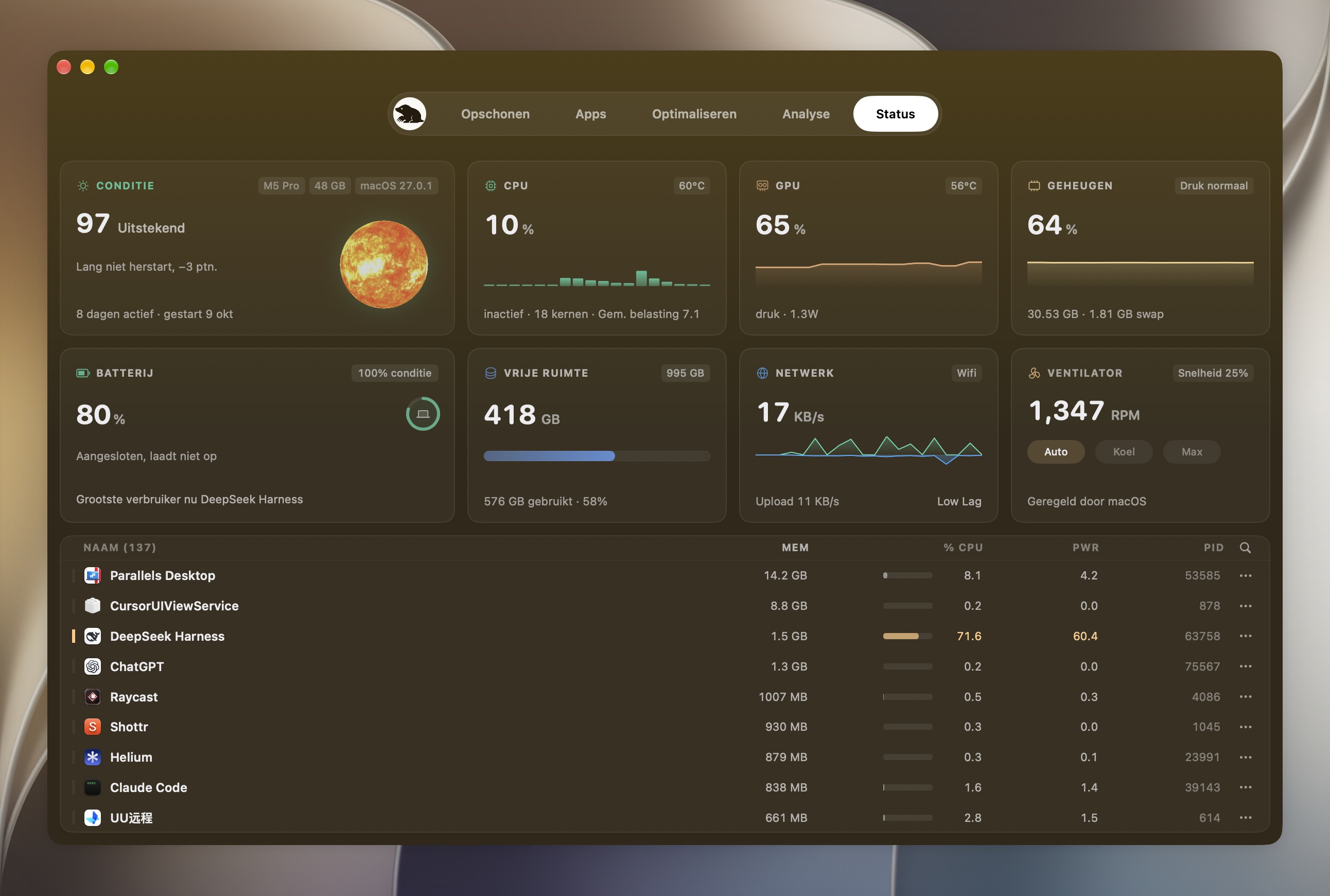
Task: Click the Conditie sun icon
Action: pos(83,186)
